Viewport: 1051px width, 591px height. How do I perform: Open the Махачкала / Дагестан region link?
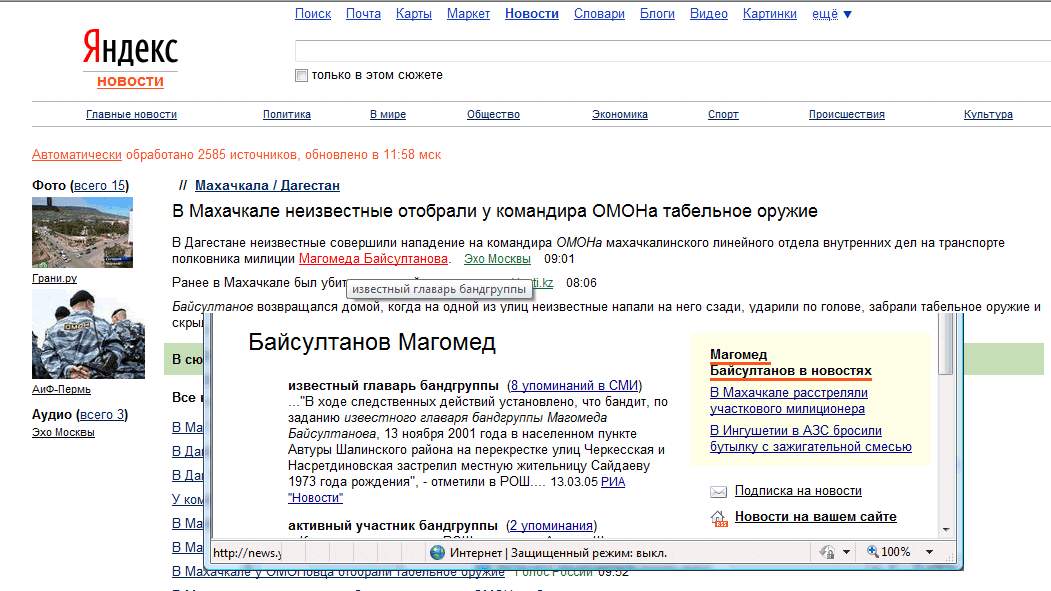[267, 186]
